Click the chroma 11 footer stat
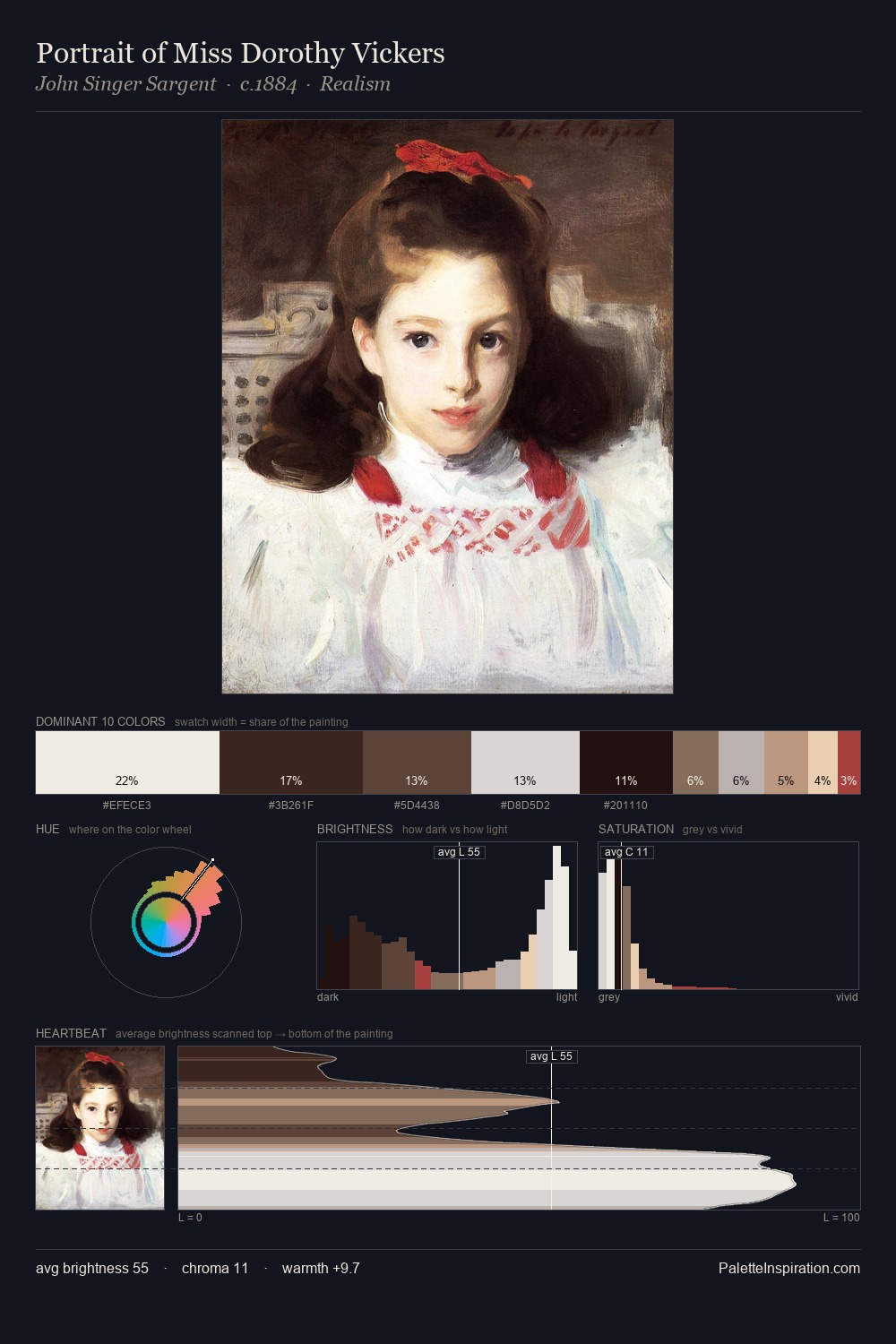 point(215,1268)
